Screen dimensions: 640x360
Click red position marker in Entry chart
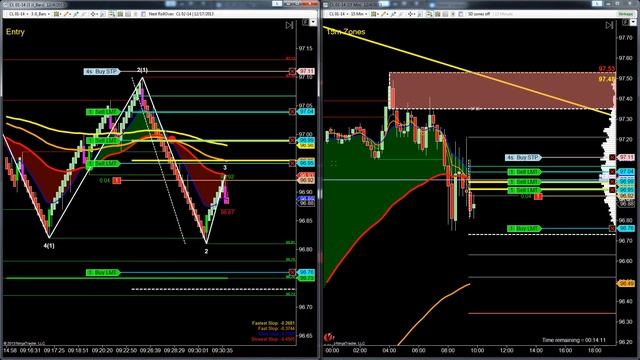[117, 180]
